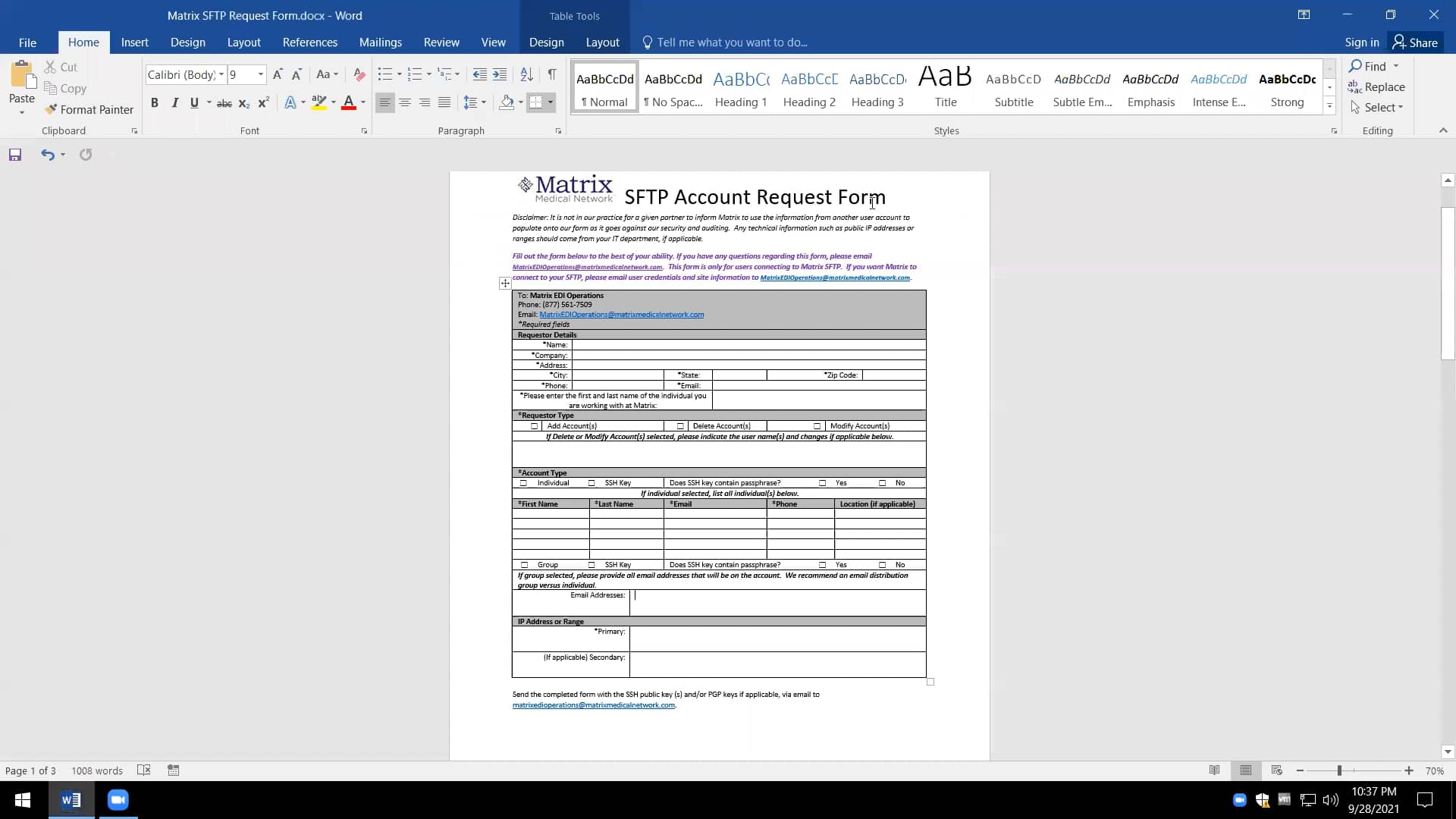Click the Sort icon in Paragraph group
This screenshot has height=819, width=1456.
click(x=527, y=74)
